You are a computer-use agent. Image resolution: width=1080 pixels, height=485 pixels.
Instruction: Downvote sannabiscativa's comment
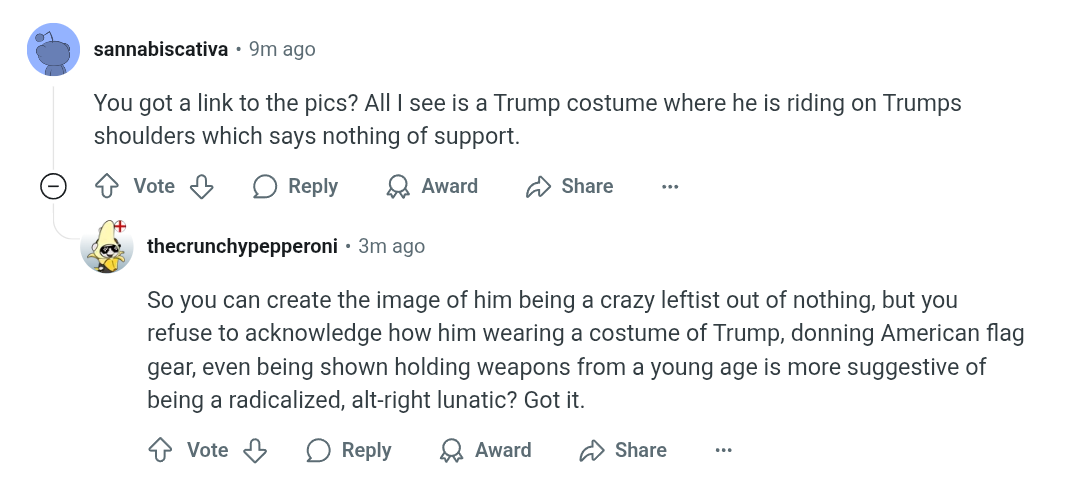[x=201, y=186]
